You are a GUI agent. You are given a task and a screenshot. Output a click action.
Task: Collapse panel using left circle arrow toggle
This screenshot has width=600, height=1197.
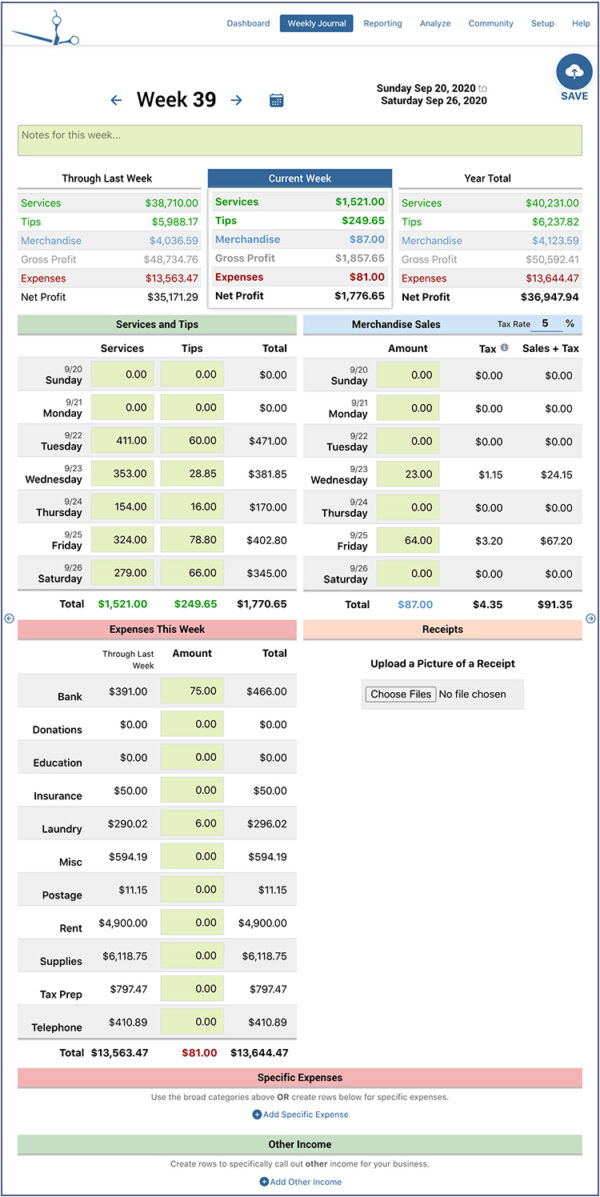(8, 618)
